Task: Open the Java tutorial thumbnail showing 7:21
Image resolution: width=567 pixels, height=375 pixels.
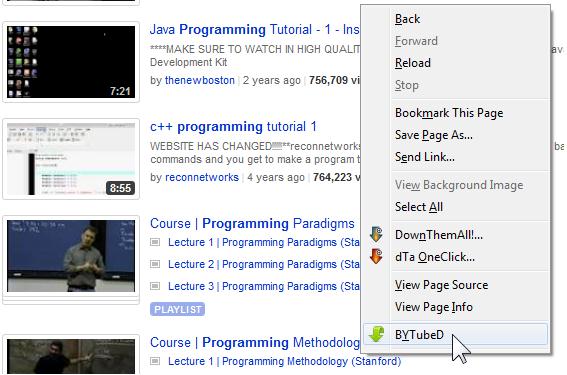Action: point(71,62)
